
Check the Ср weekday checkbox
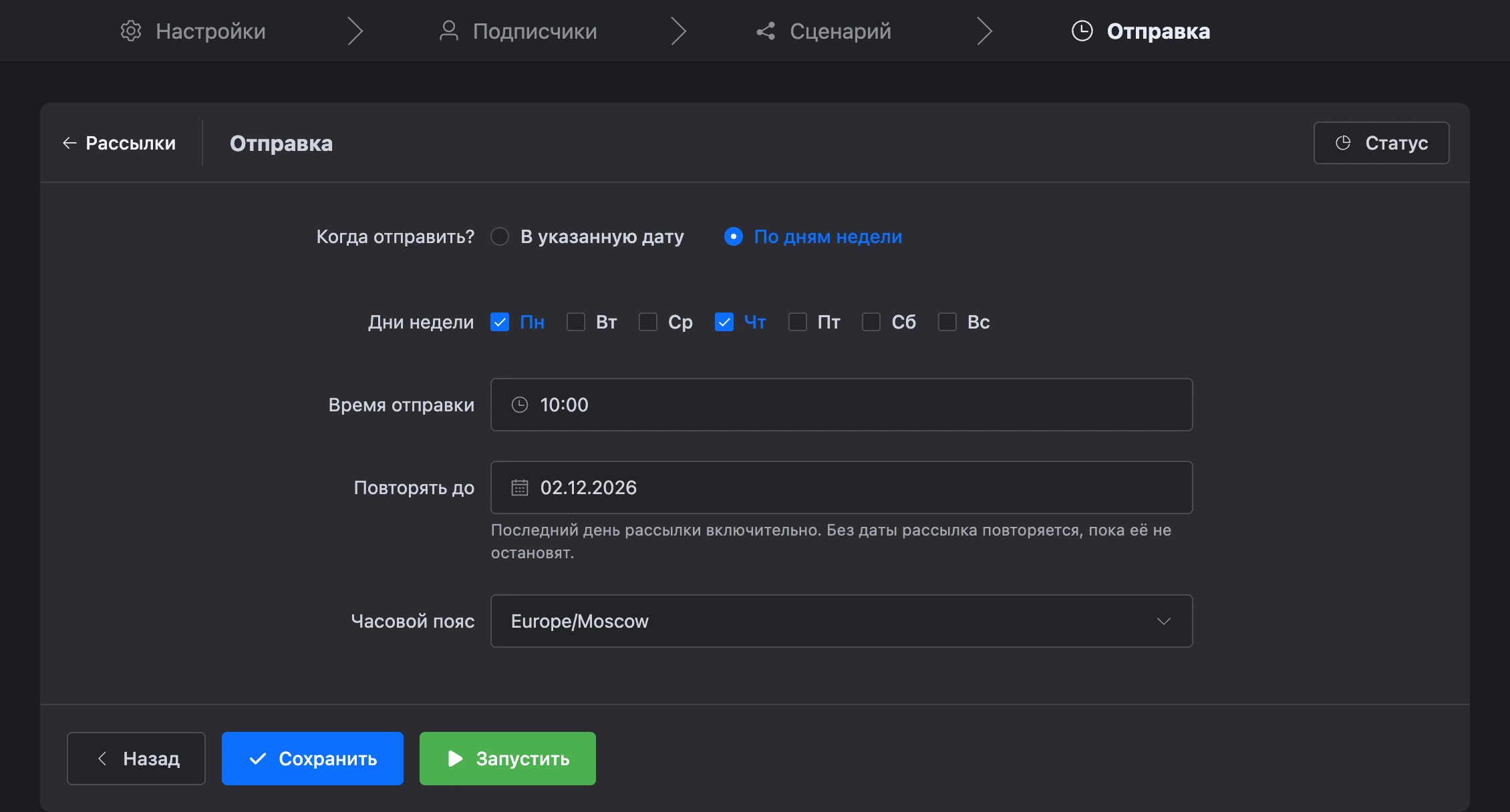[x=648, y=322]
